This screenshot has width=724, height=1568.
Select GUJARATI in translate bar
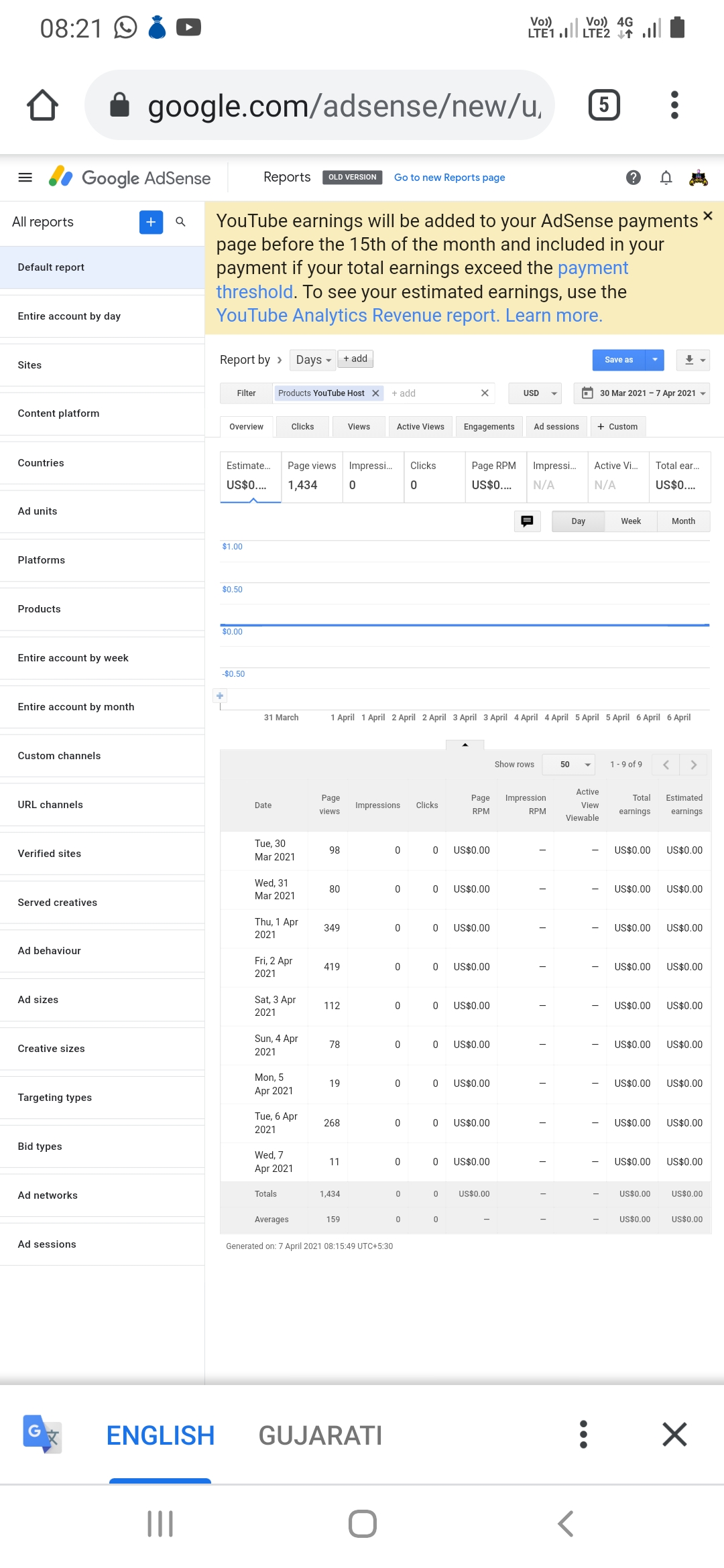320,1435
